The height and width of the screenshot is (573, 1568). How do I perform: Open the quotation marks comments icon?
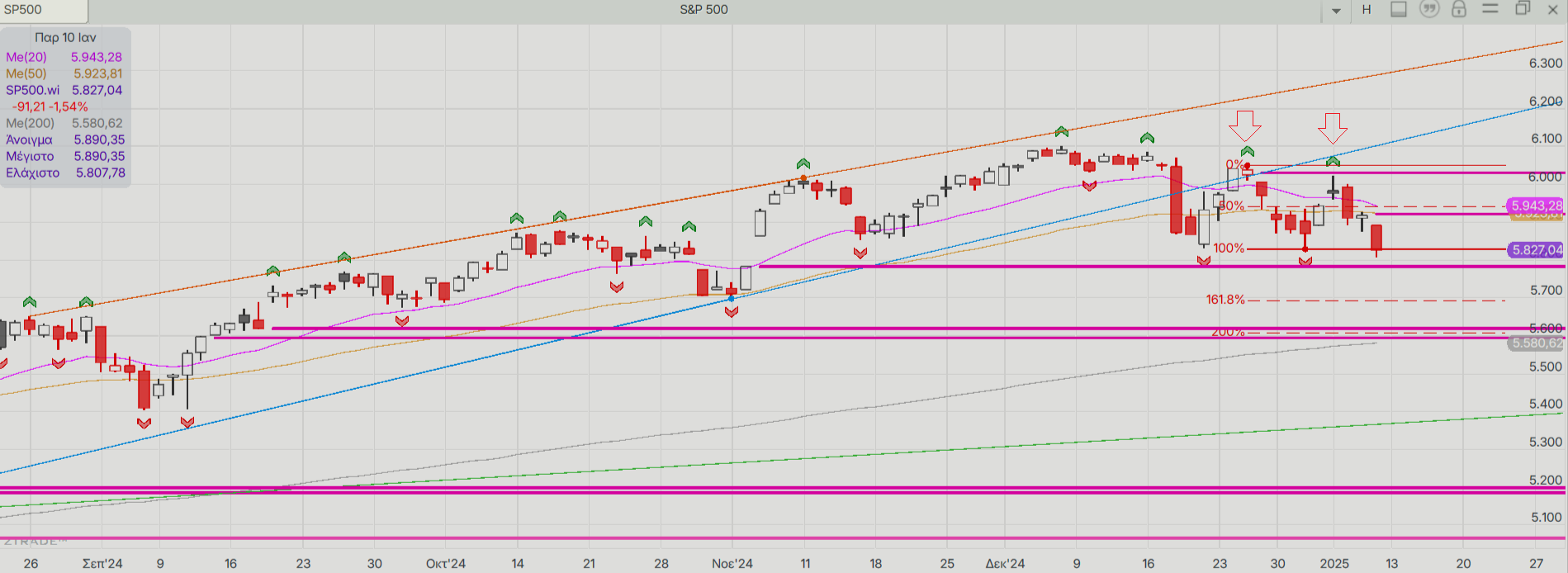click(x=1429, y=9)
